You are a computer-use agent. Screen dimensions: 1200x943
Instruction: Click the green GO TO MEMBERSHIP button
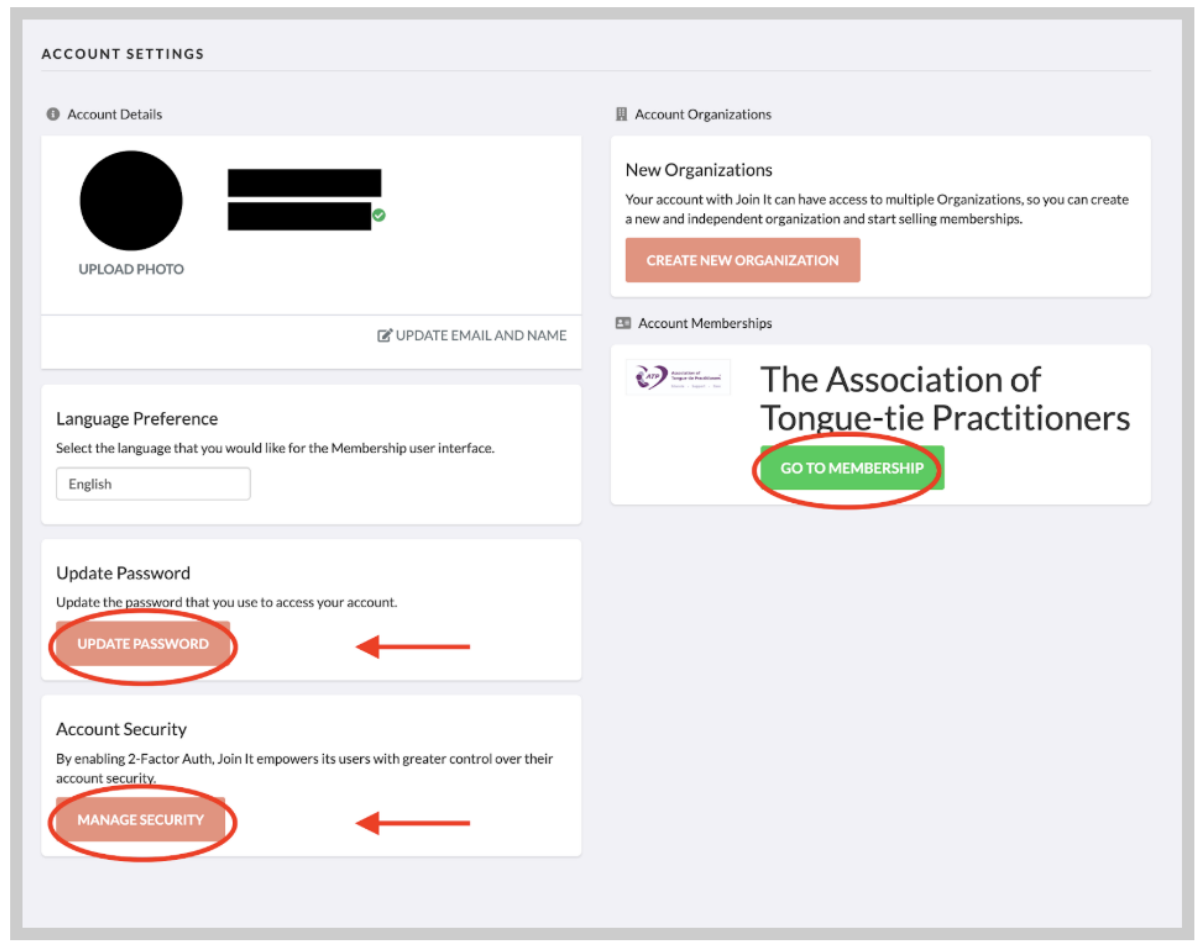click(852, 468)
